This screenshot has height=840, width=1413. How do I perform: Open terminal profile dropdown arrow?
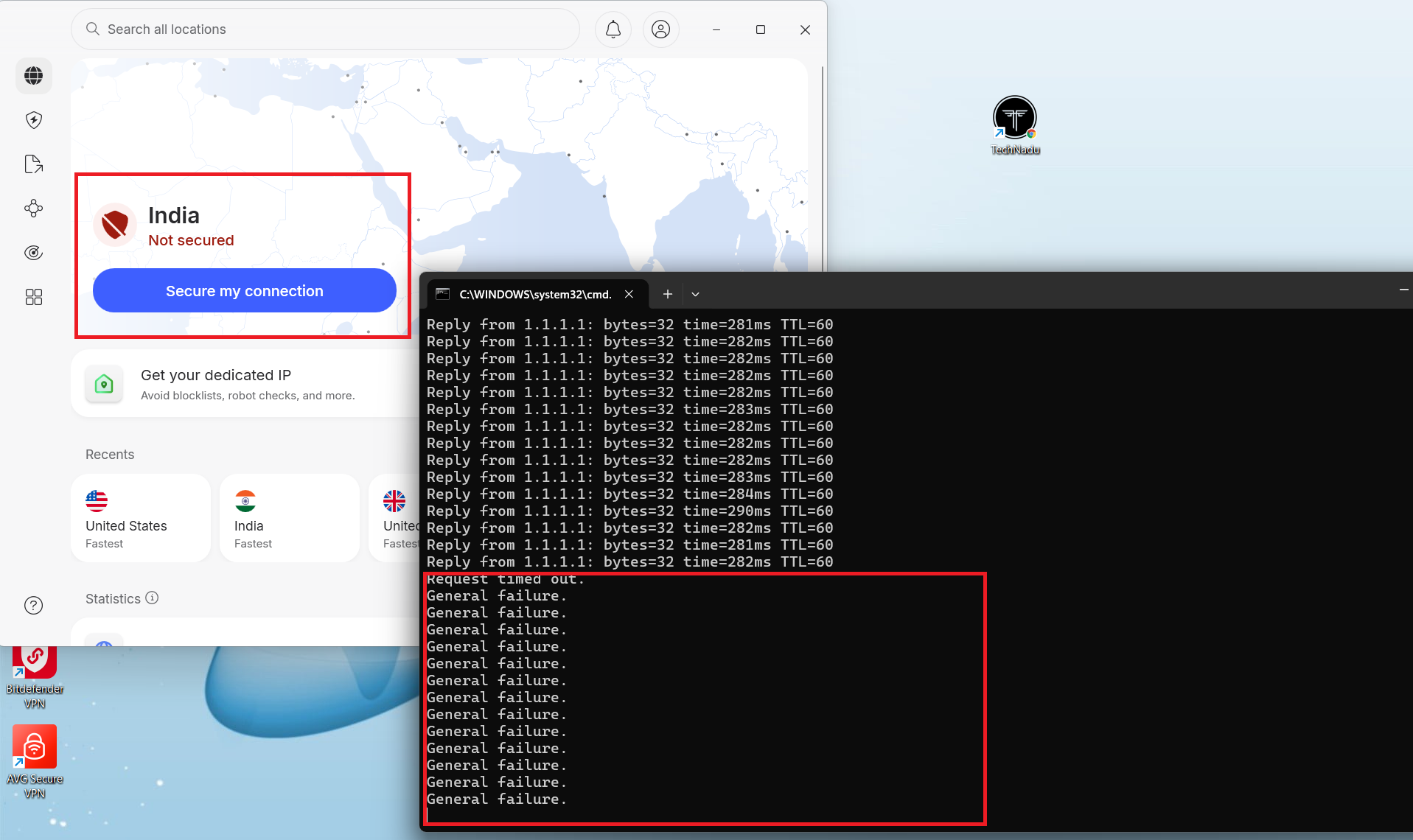click(695, 294)
